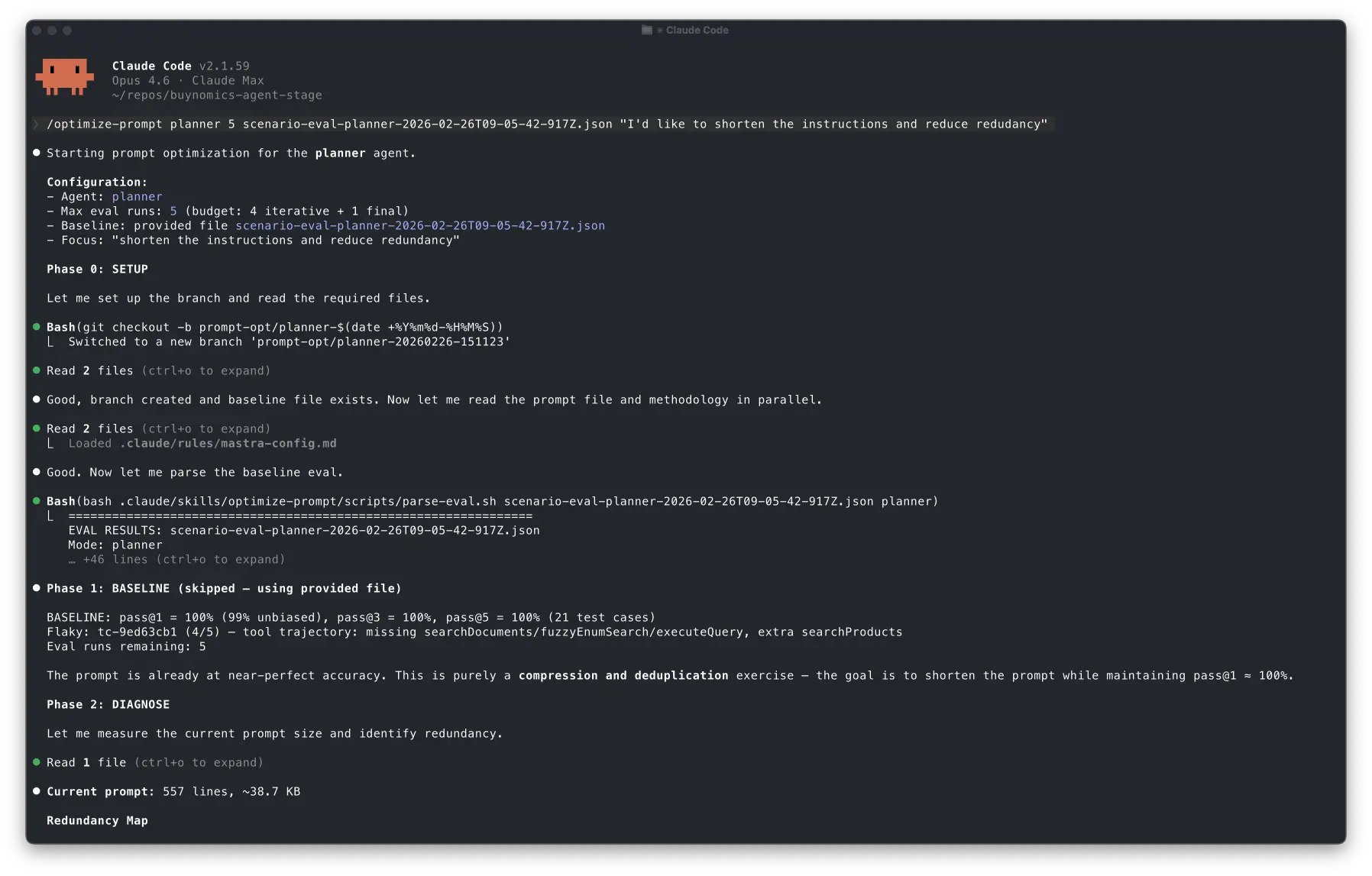This screenshot has height=876, width=1372.
Task: Open scenario-eval-planner baseline json link
Action: (x=419, y=225)
